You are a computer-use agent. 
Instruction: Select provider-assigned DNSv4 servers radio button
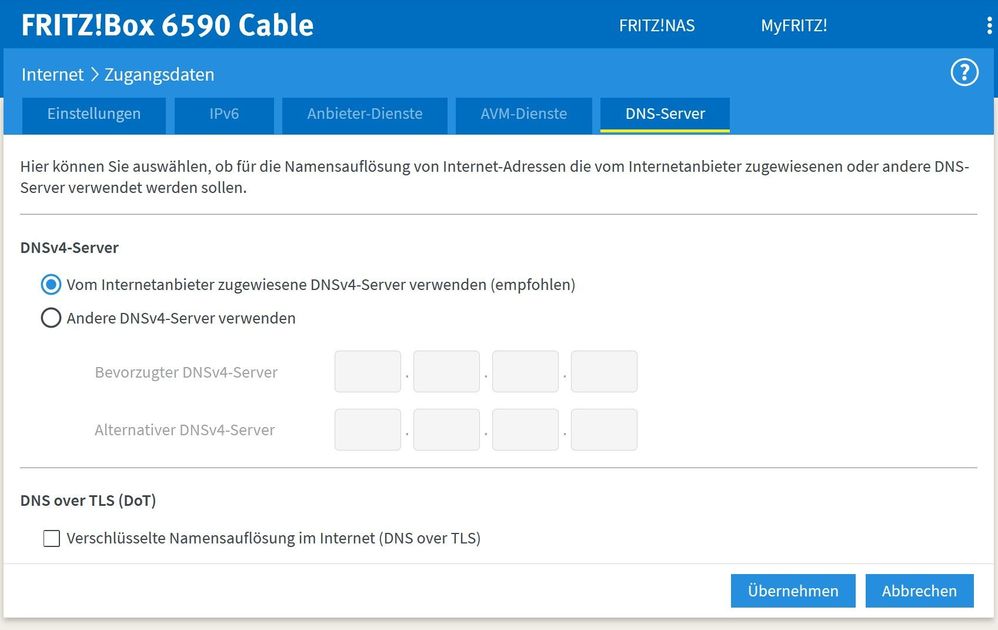pyautogui.click(x=51, y=284)
